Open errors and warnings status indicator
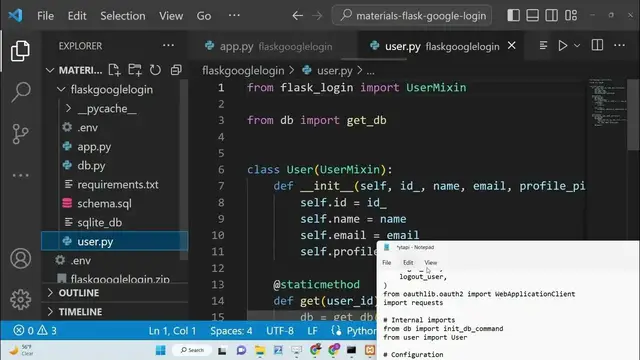Image resolution: width=640 pixels, height=360 pixels. click(35, 330)
